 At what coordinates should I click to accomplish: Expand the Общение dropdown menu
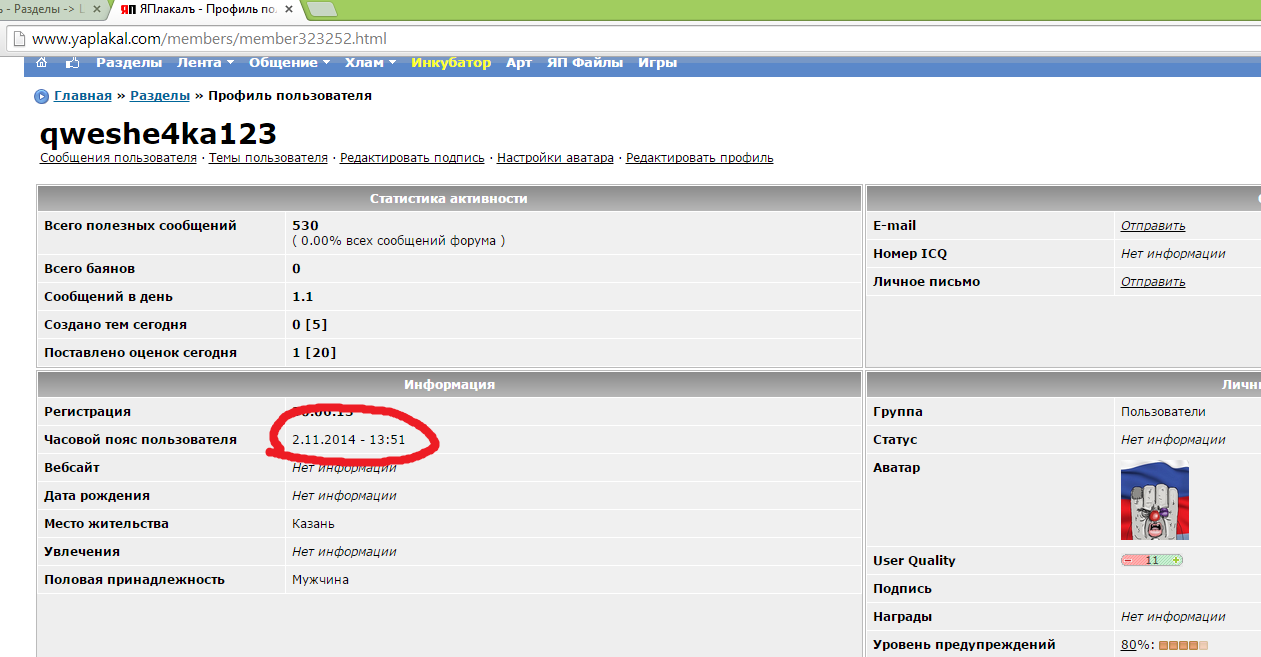(x=289, y=63)
